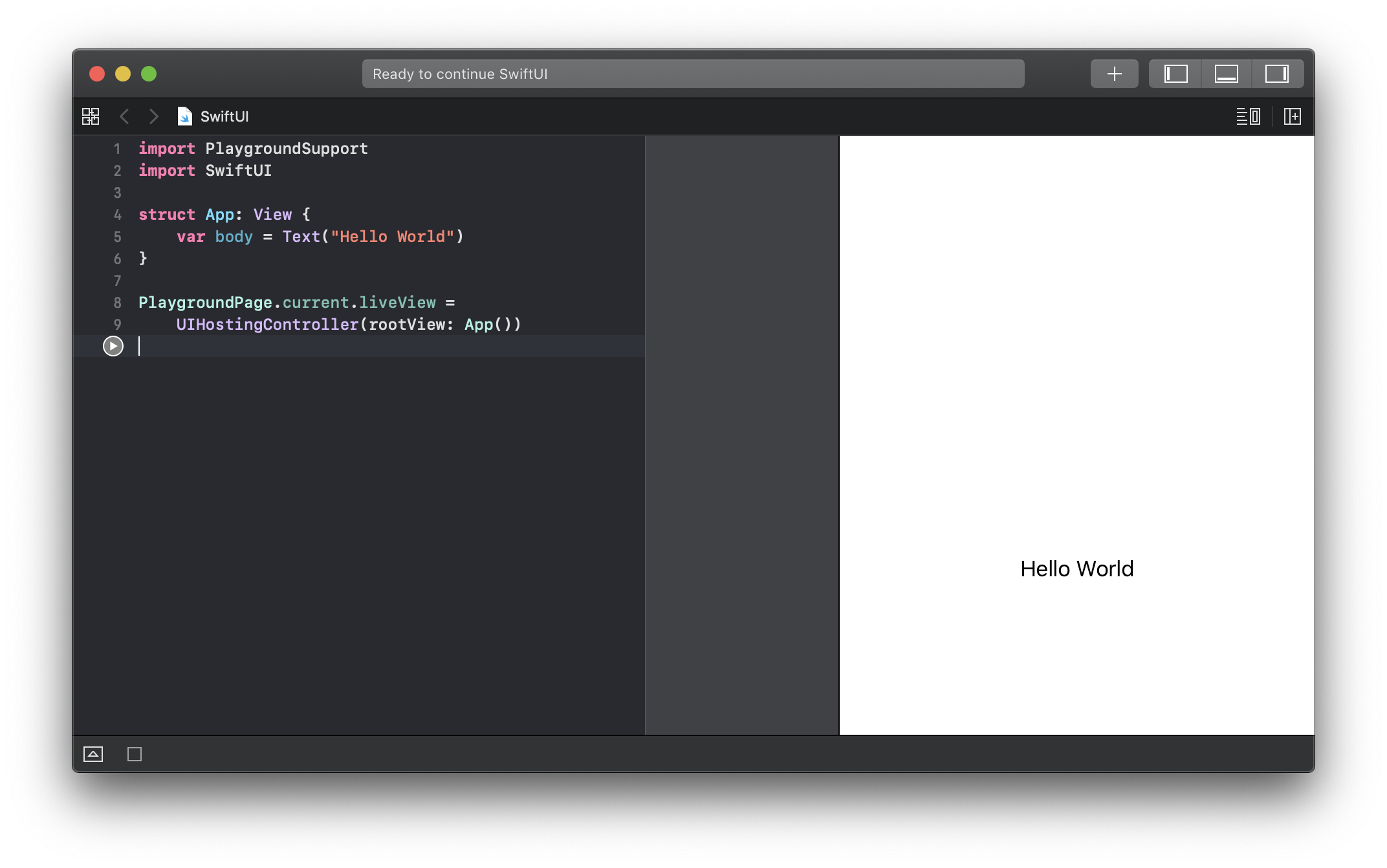1387x868 pixels.
Task: Stop execution with the square stop icon
Action: coord(134,754)
